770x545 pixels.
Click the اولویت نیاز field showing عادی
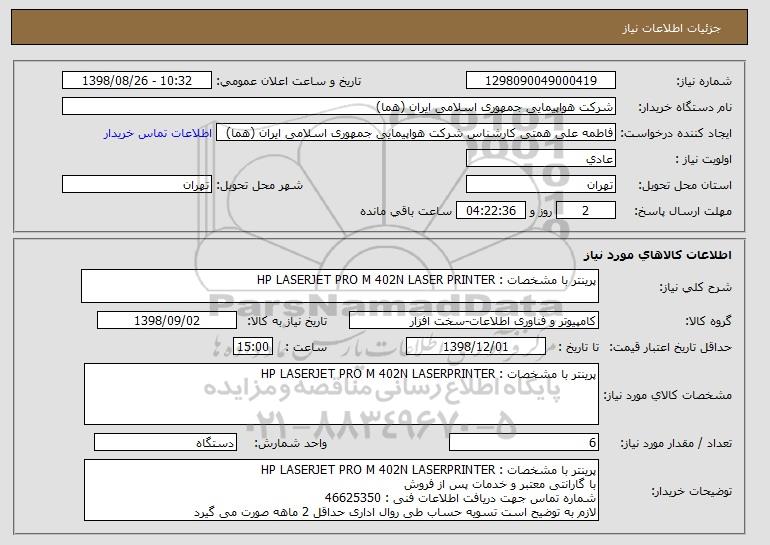point(541,159)
